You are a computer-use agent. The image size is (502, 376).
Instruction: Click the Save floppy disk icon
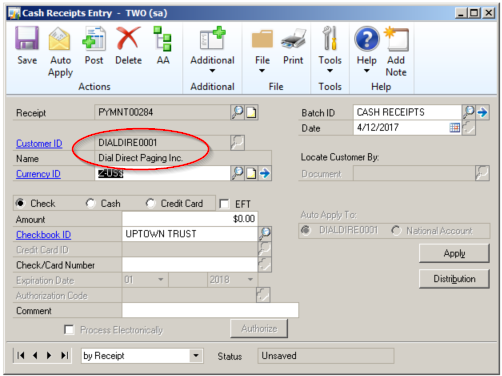click(x=27, y=39)
